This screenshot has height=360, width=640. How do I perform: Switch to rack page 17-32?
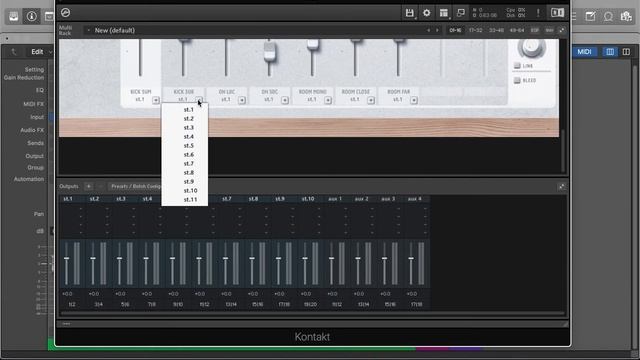tap(476, 30)
